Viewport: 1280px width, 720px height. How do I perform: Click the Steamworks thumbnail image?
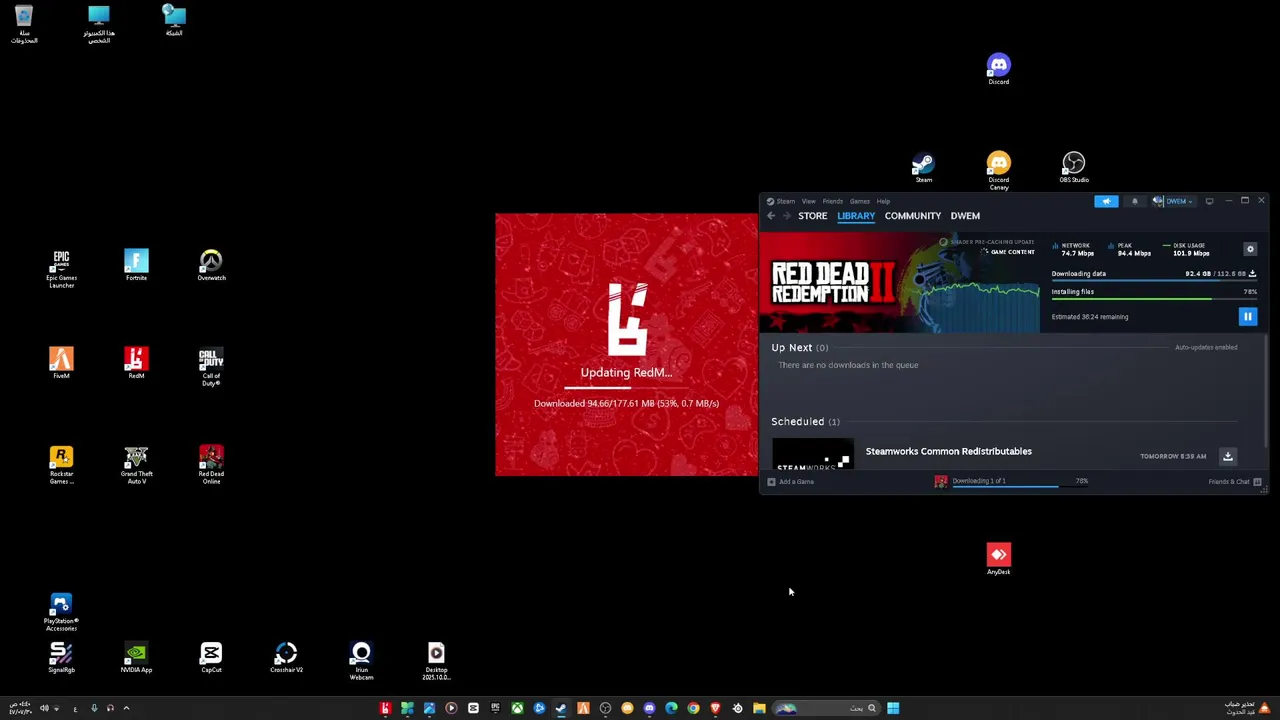812,456
